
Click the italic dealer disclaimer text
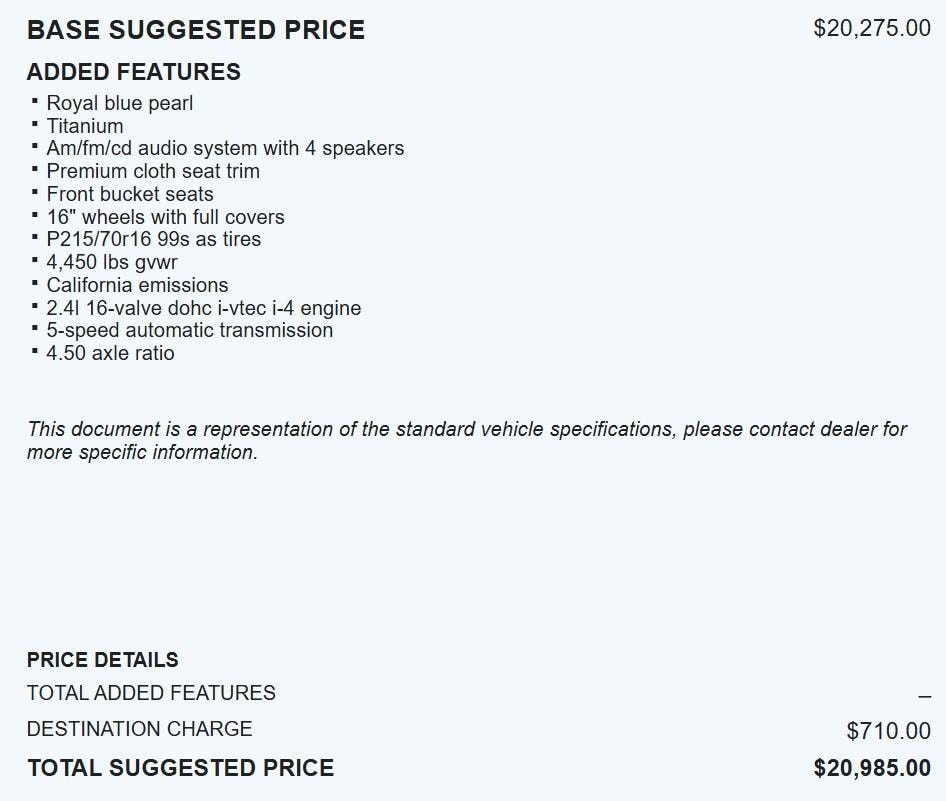coord(466,440)
